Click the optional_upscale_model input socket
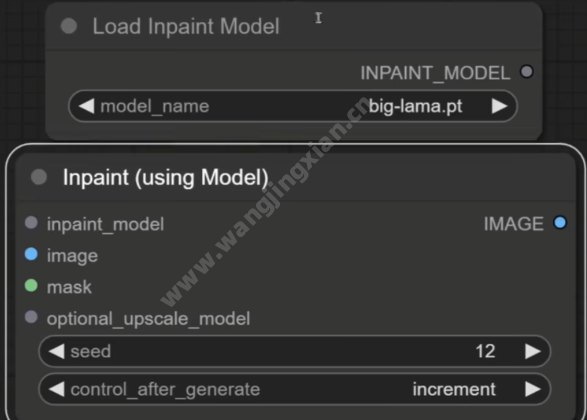This screenshot has width=587, height=420. pyautogui.click(x=31, y=317)
